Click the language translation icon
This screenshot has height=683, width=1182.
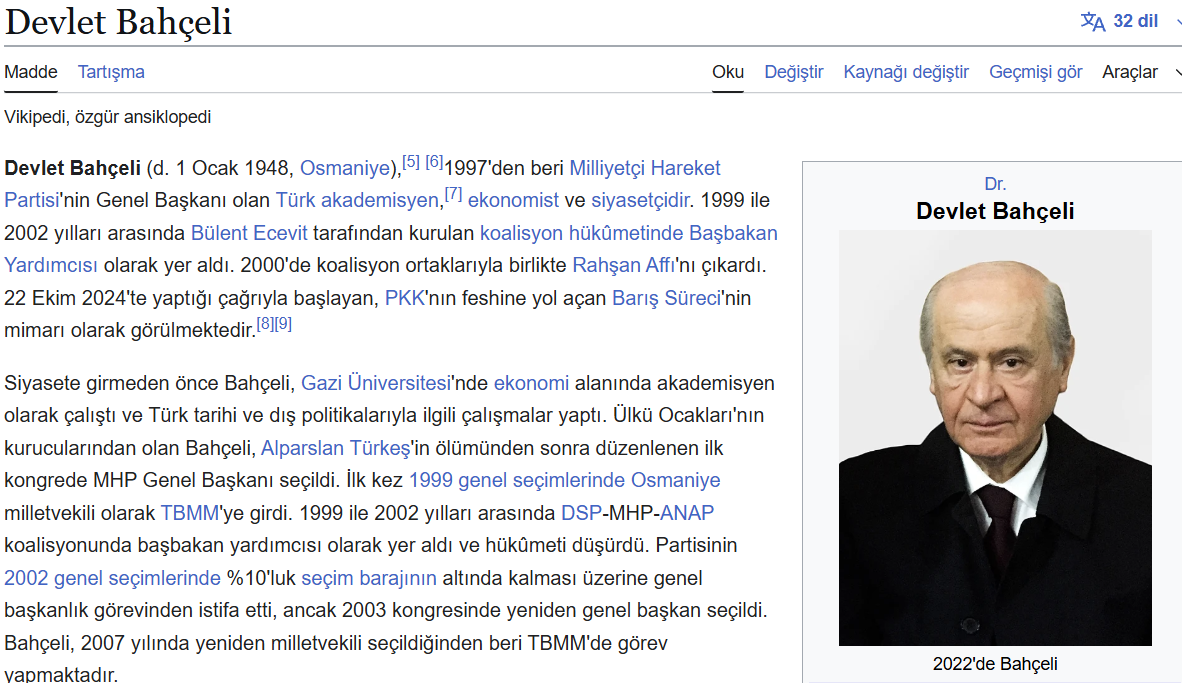click(x=1092, y=21)
